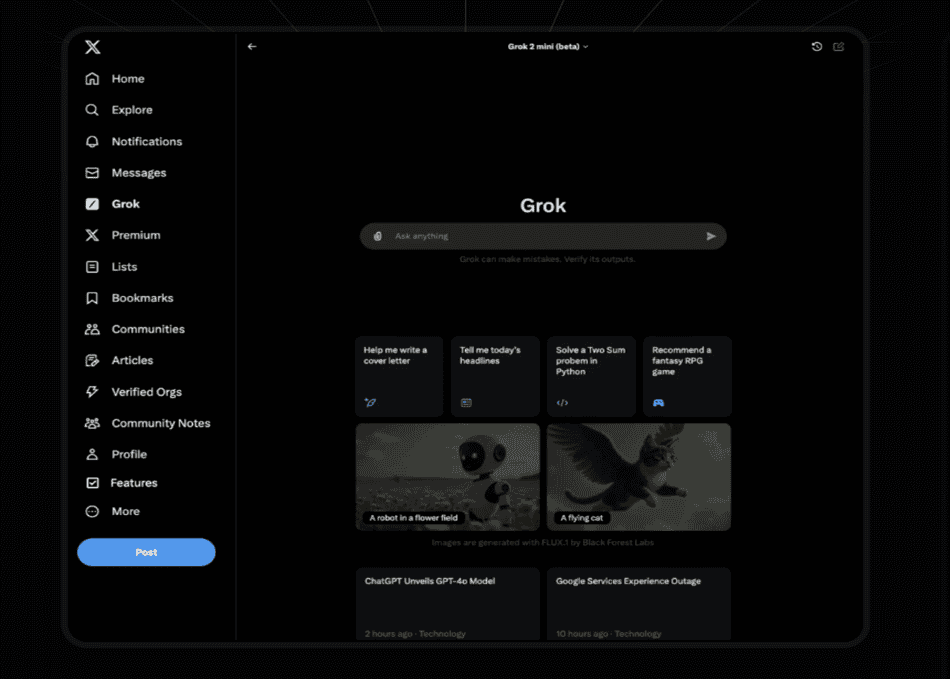Click the newspaper icon on headlines card
950x679 pixels.
point(467,402)
